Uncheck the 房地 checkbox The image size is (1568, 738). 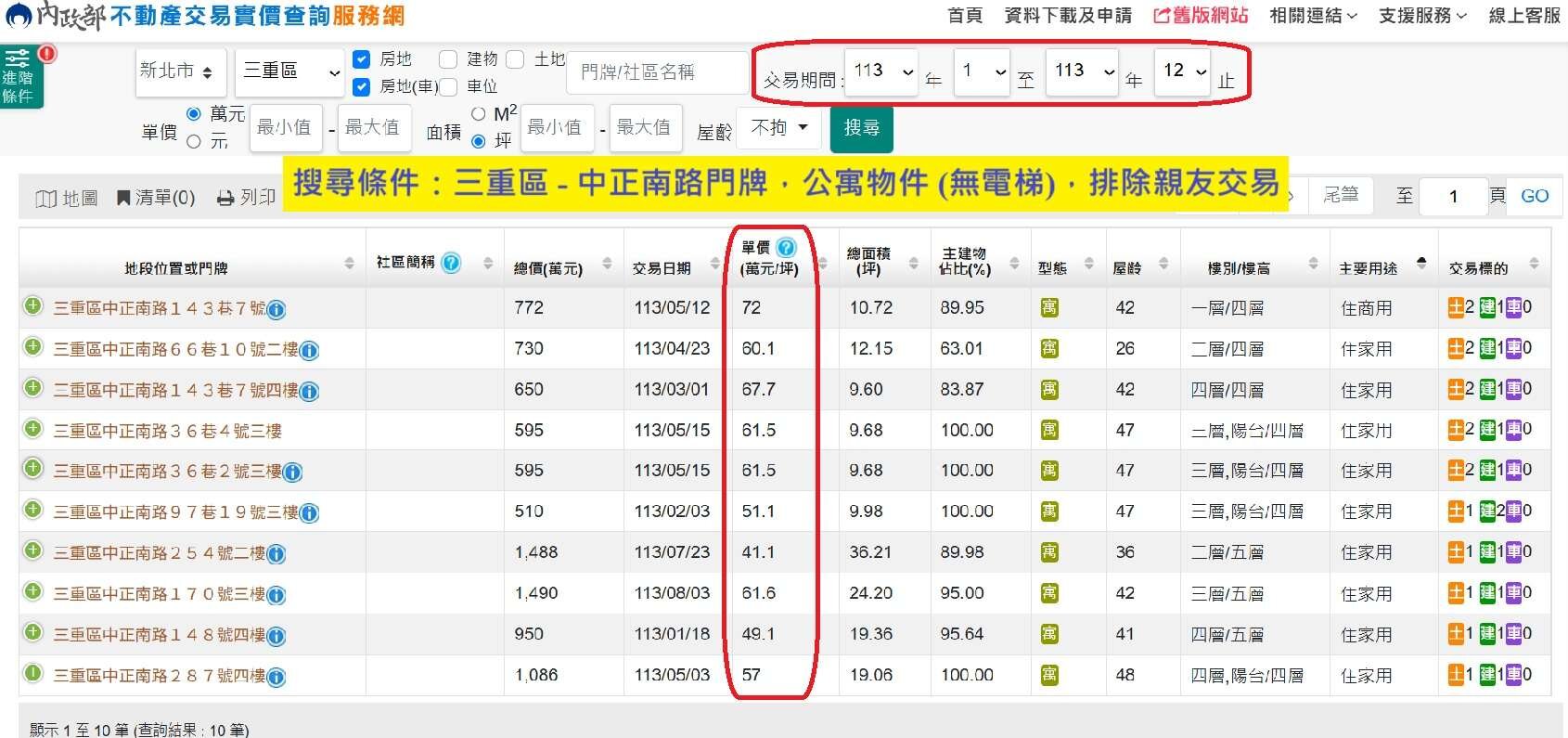(x=363, y=59)
